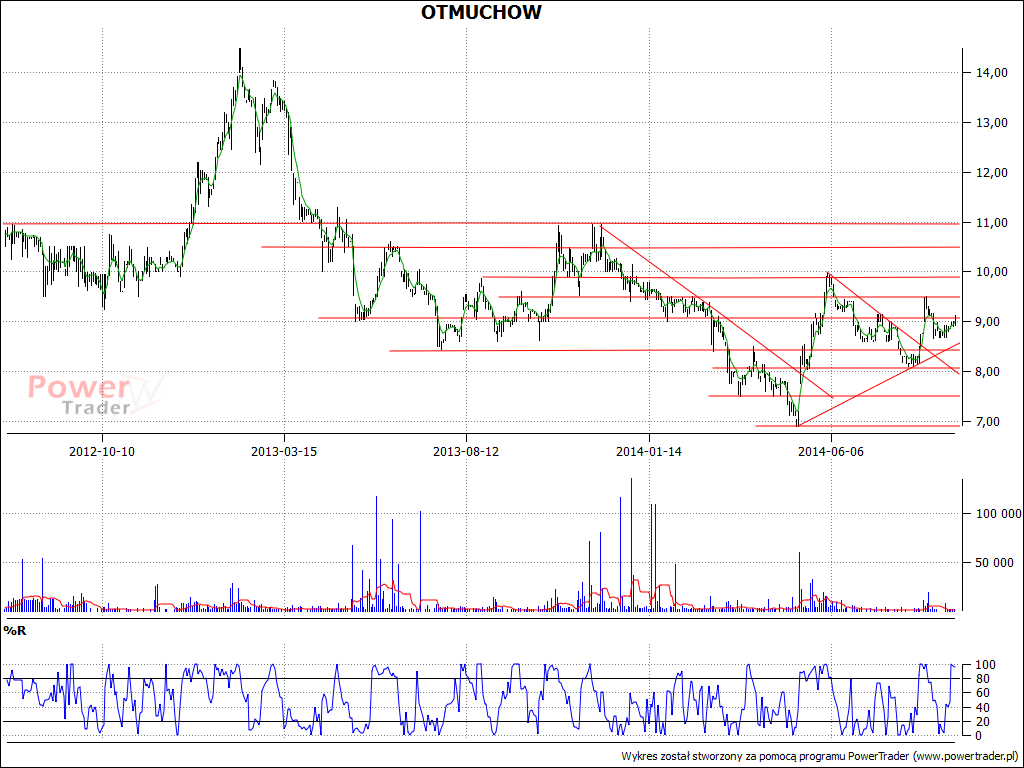
Task: Click the %R indicator label
Action: pyautogui.click(x=15, y=631)
